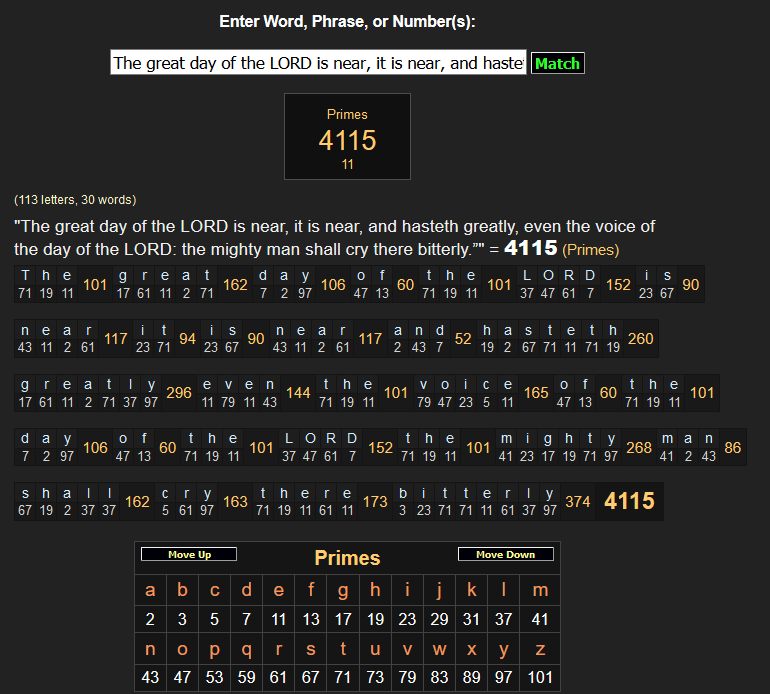The width and height of the screenshot is (770, 694).
Task: Click the '(113 letters, 30 words)' count text
Action: [75, 200]
